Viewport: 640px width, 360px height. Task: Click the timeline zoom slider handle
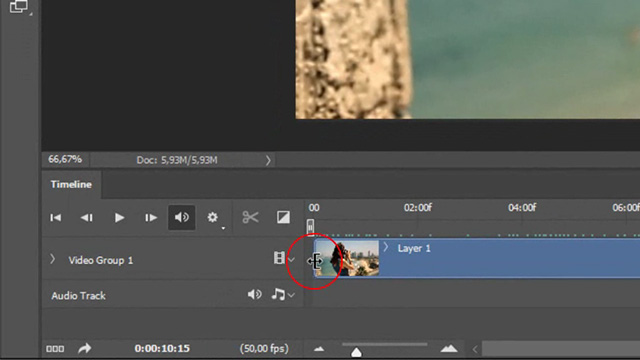(356, 352)
